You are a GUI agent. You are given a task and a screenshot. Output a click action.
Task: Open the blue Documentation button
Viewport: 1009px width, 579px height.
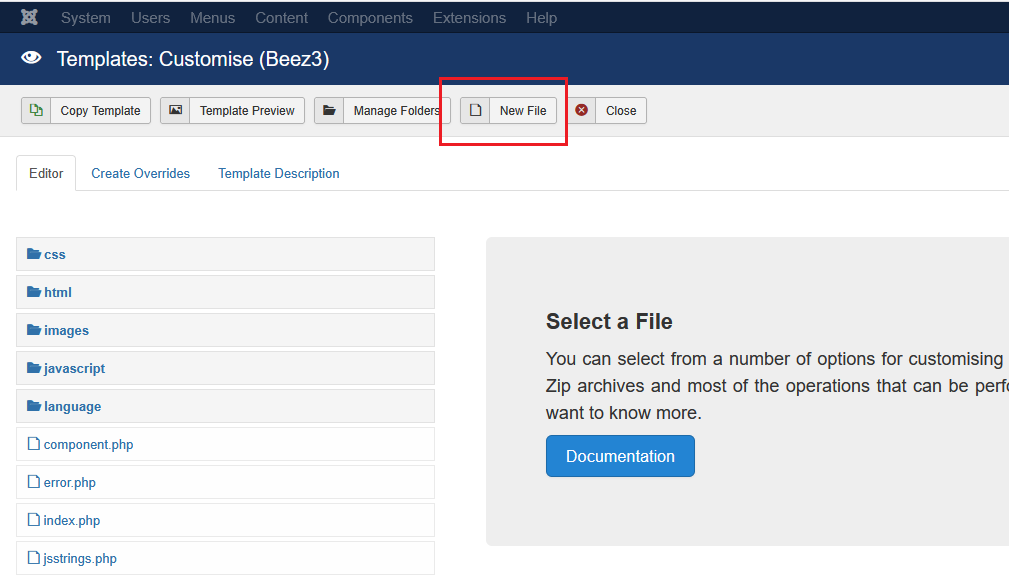(x=620, y=456)
